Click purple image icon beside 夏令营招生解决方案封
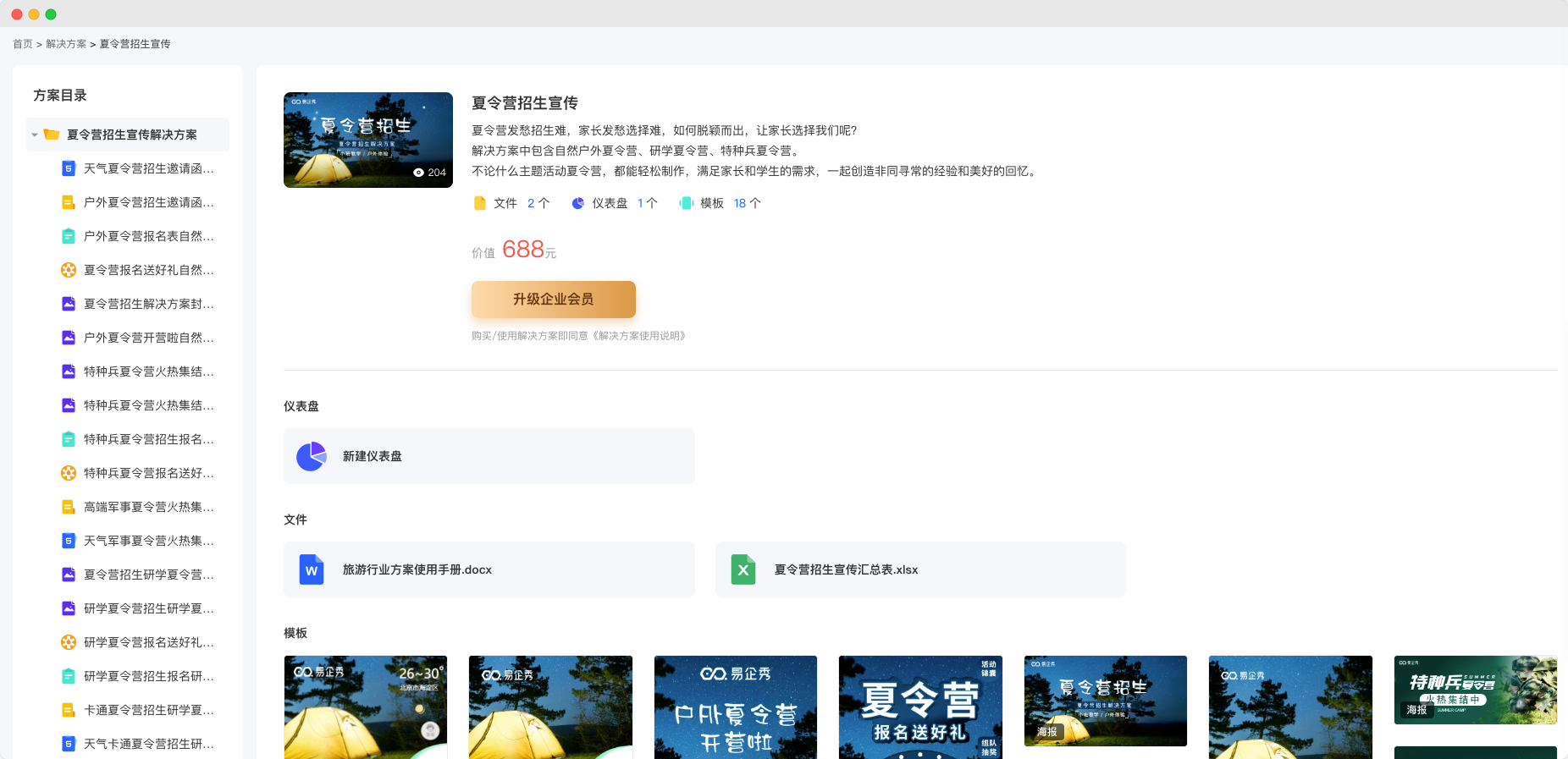The image size is (1568, 759). pos(69,304)
